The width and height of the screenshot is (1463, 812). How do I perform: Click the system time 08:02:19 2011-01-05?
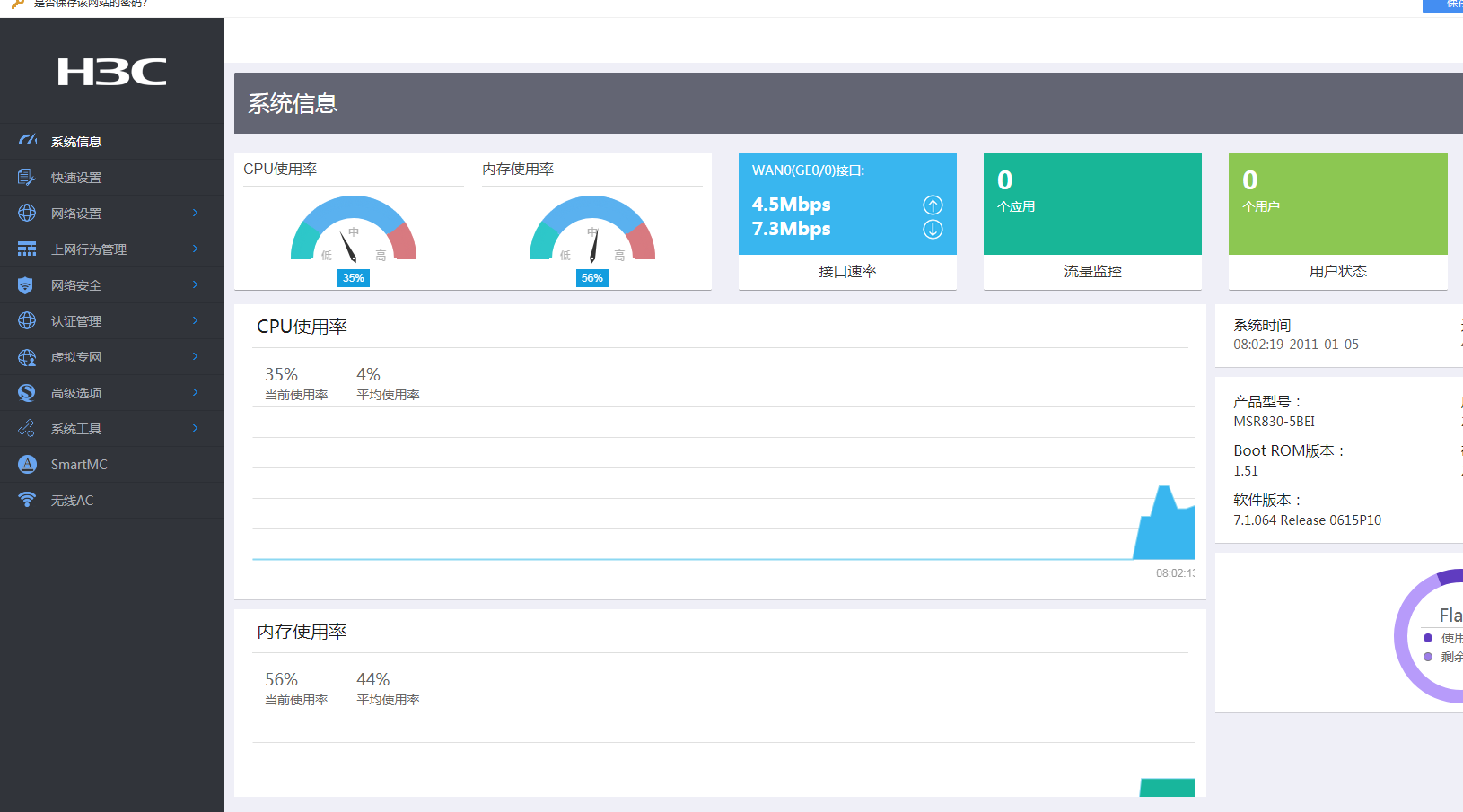pos(1296,345)
